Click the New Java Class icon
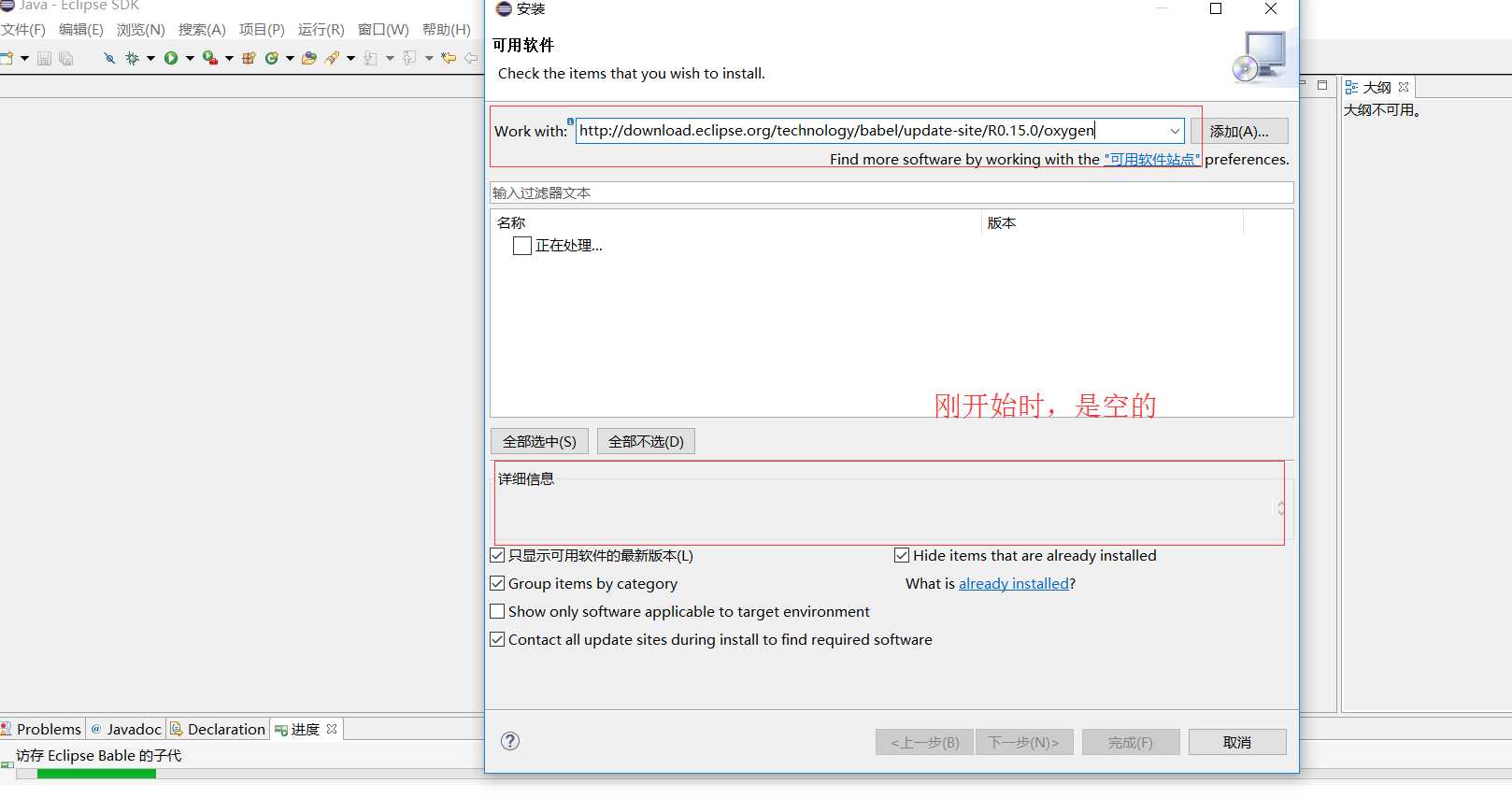Viewport: 1512px width, 798px height. pos(272,58)
